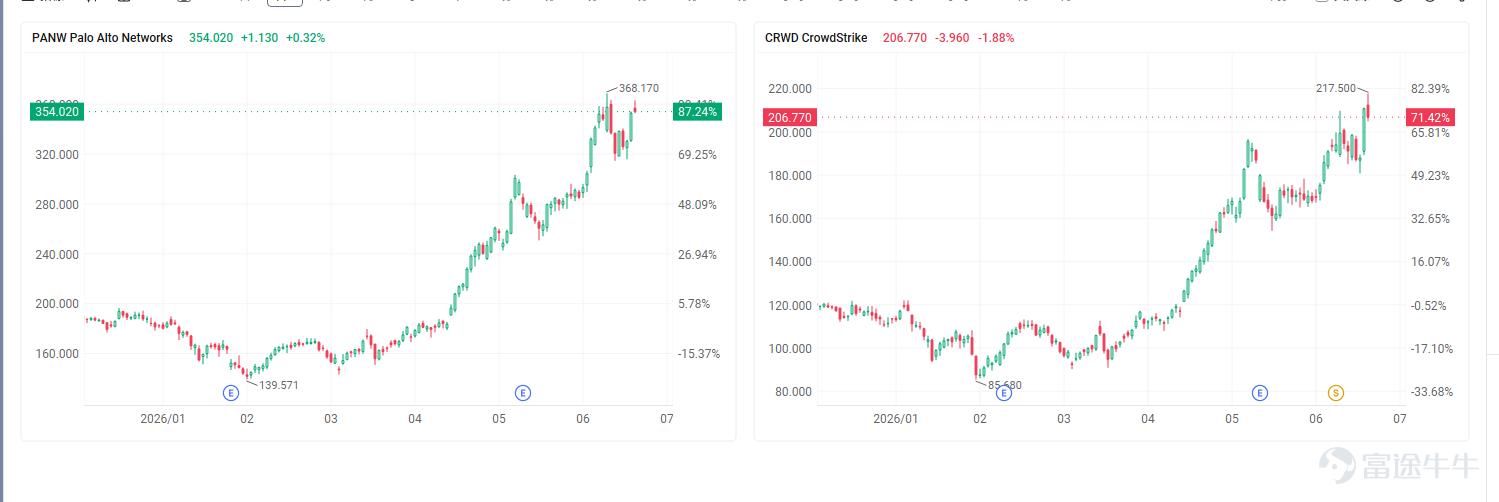Image resolution: width=1499 pixels, height=502 pixels.
Task: Click the red 71.42% percent tag
Action: [1430, 117]
